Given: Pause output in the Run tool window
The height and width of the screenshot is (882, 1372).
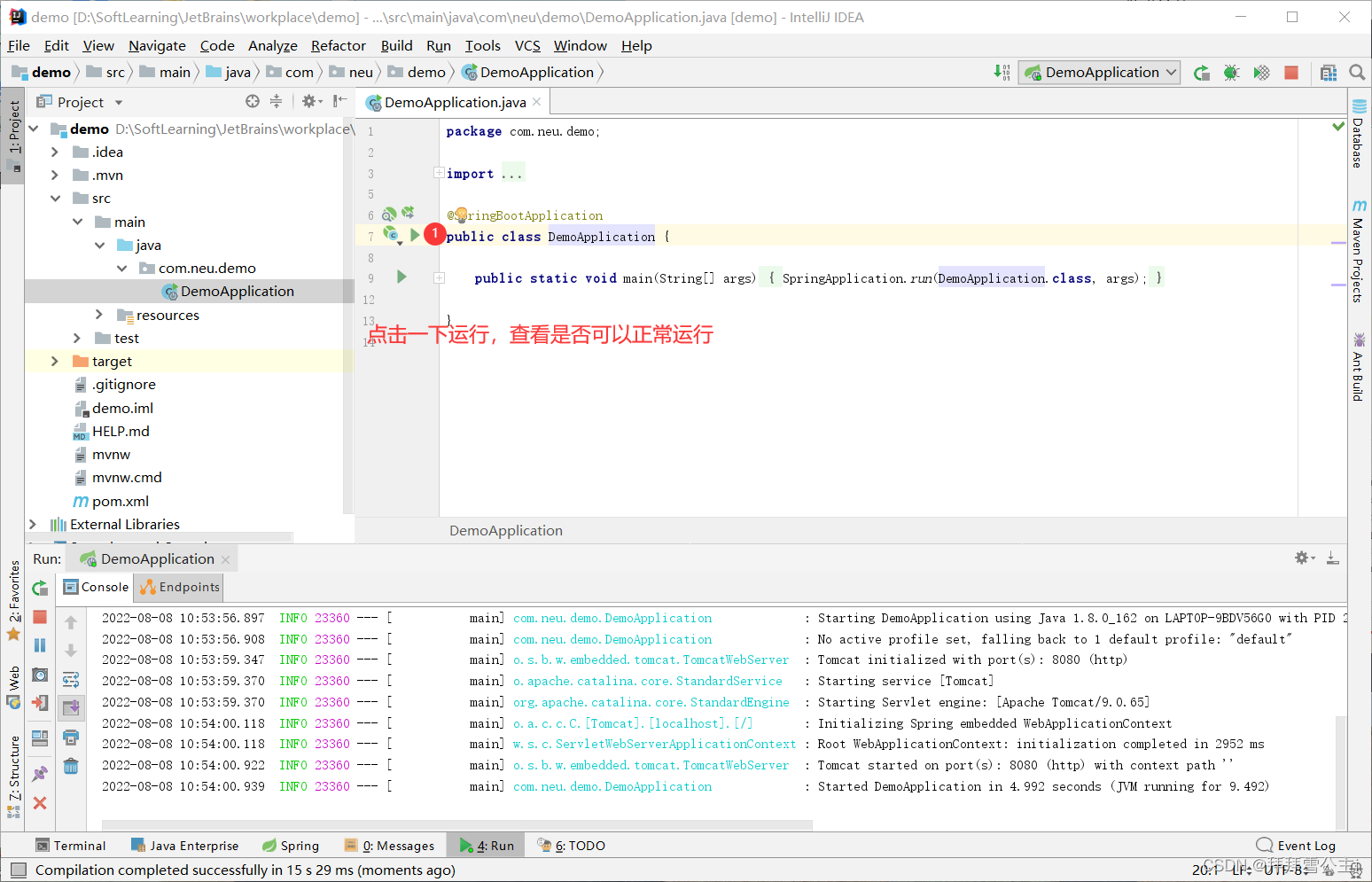Looking at the screenshot, I should tap(40, 645).
